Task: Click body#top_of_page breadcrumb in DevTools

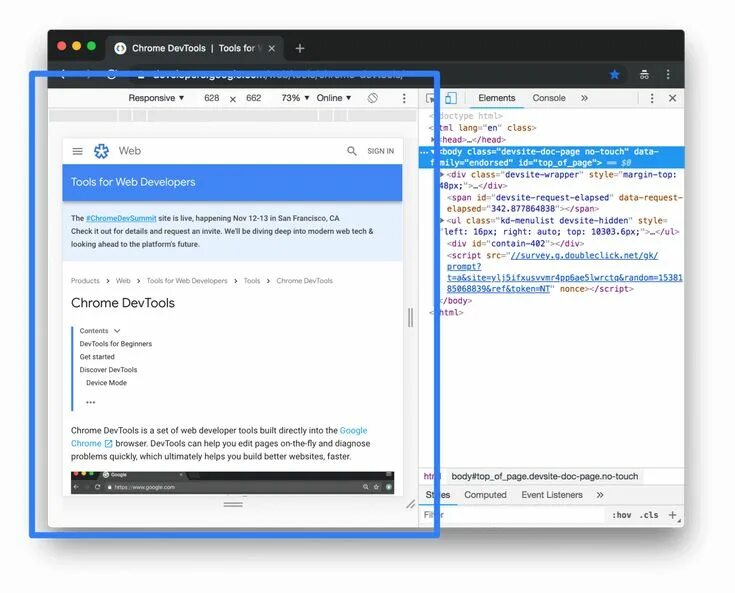Action: (545, 476)
